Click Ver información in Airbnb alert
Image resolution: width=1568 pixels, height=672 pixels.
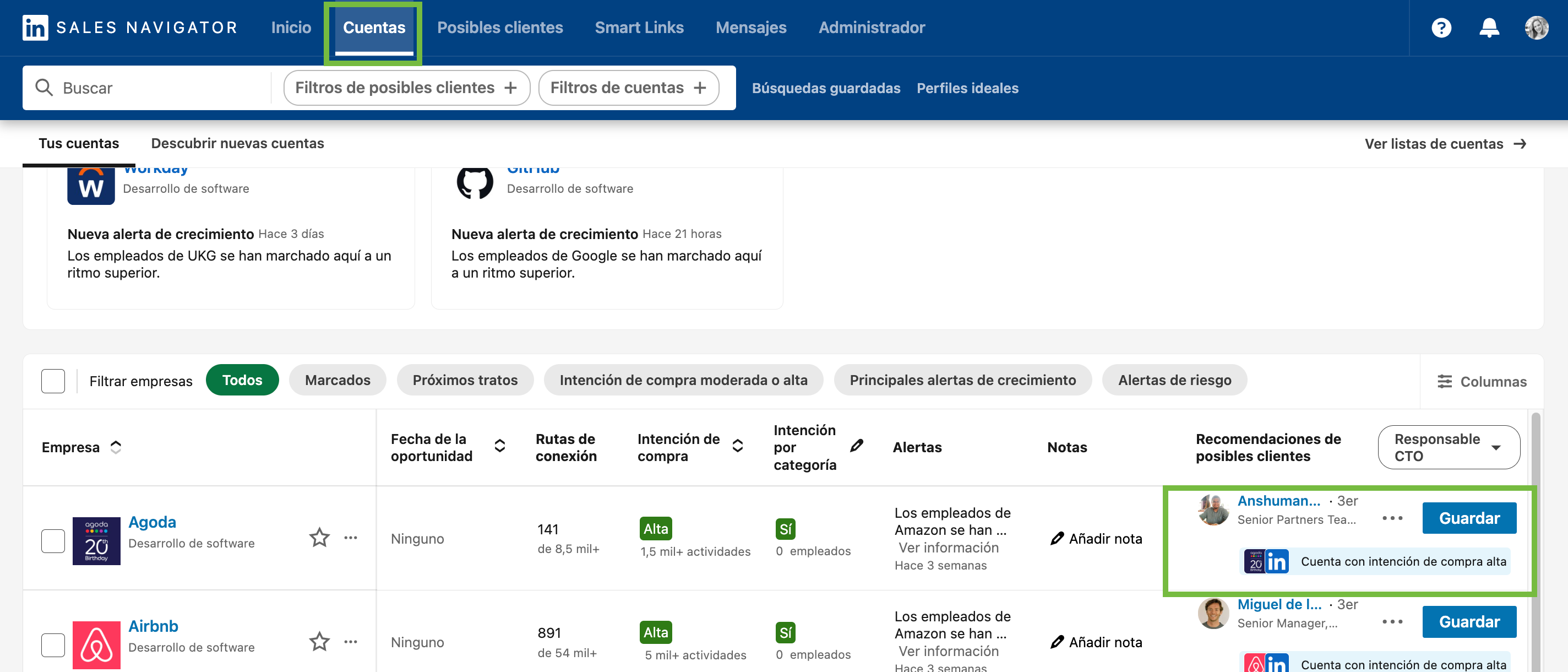(x=949, y=651)
